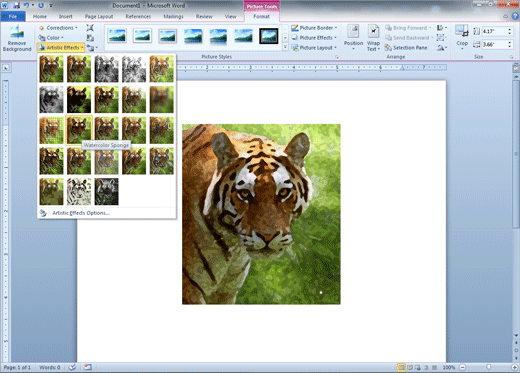Switch to the Insert tab
520x373 pixels.
click(66, 16)
